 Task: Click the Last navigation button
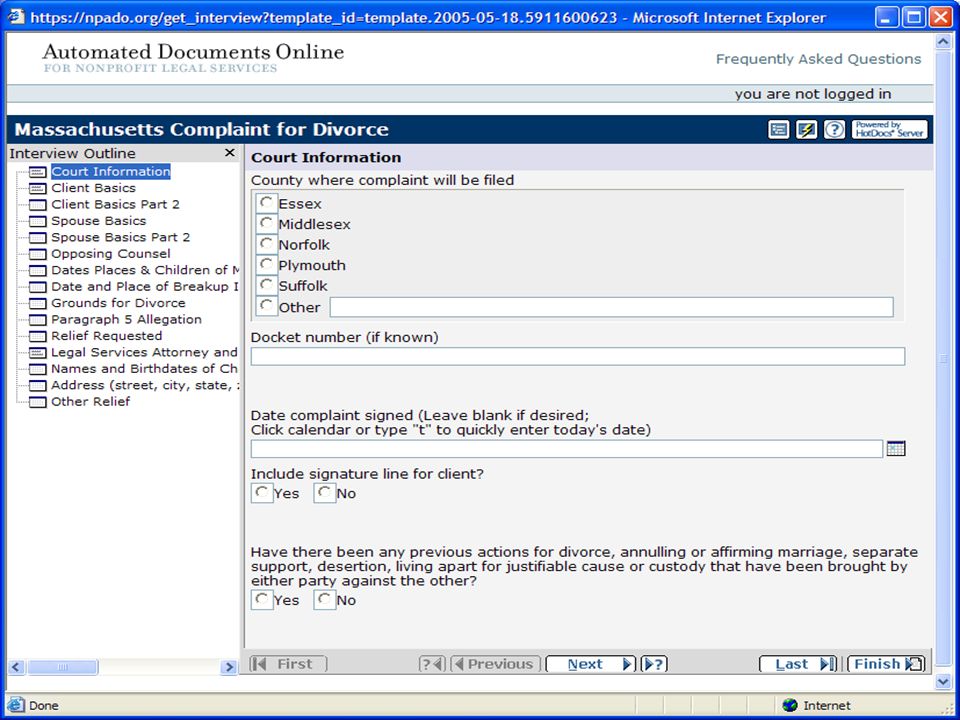(x=798, y=664)
